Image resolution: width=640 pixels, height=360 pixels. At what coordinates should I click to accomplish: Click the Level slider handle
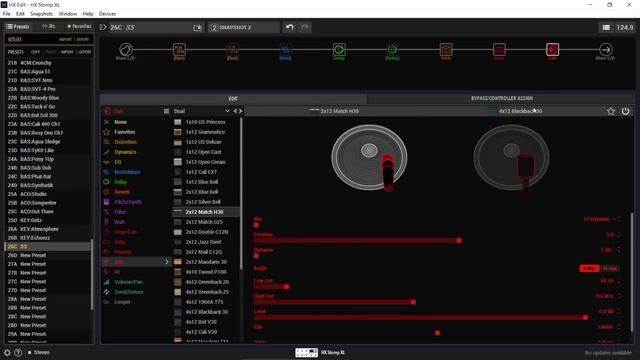(x=585, y=318)
